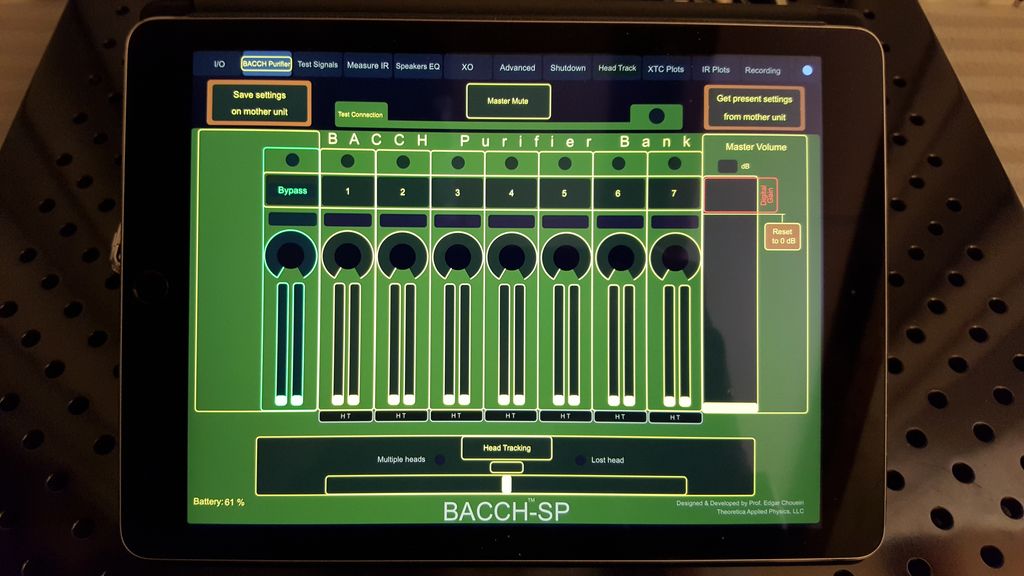Toggle HT under filter 2
Viewport: 1024px width, 576px height.
(x=400, y=416)
